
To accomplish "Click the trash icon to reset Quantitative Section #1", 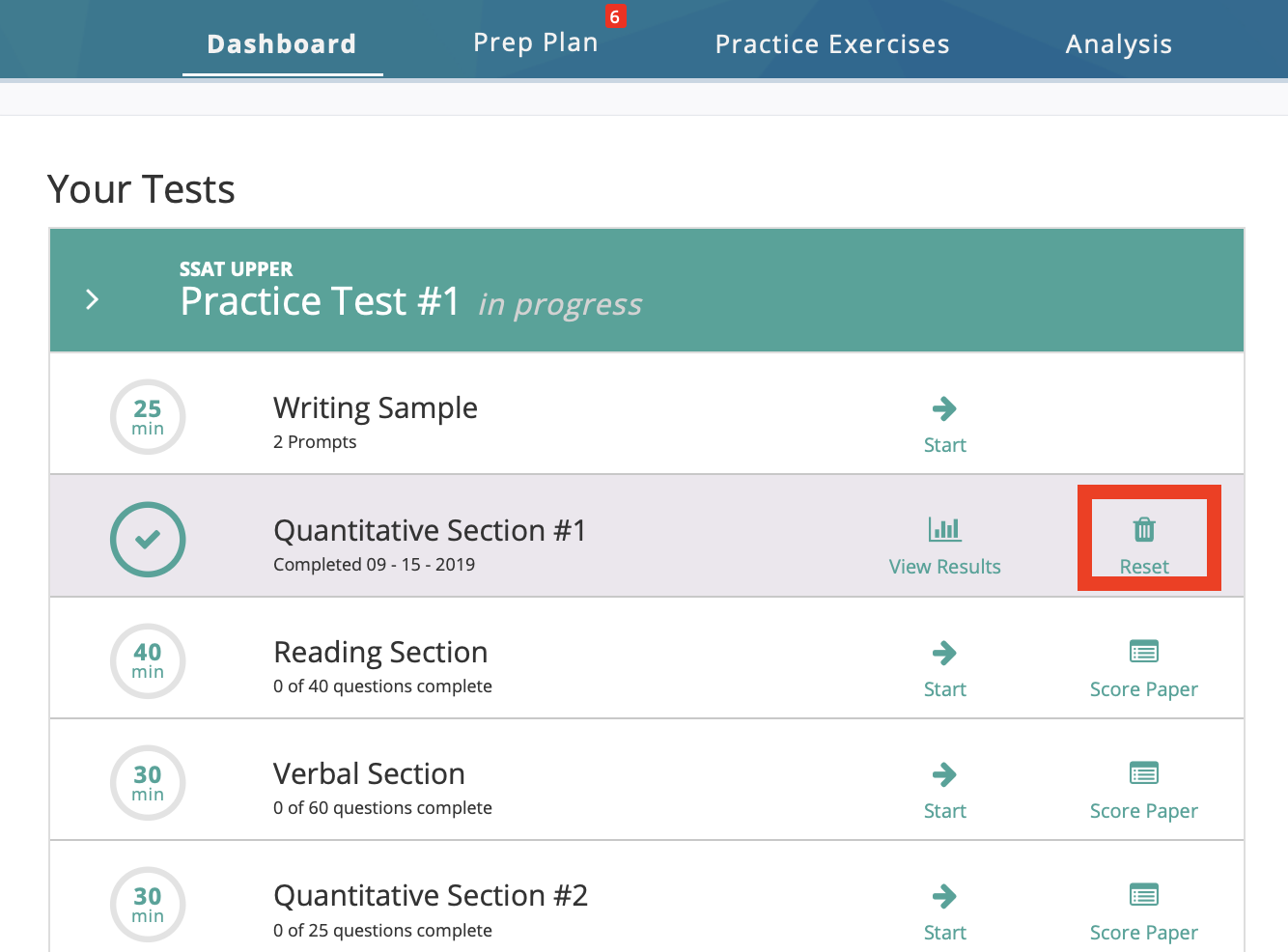I will coord(1145,529).
